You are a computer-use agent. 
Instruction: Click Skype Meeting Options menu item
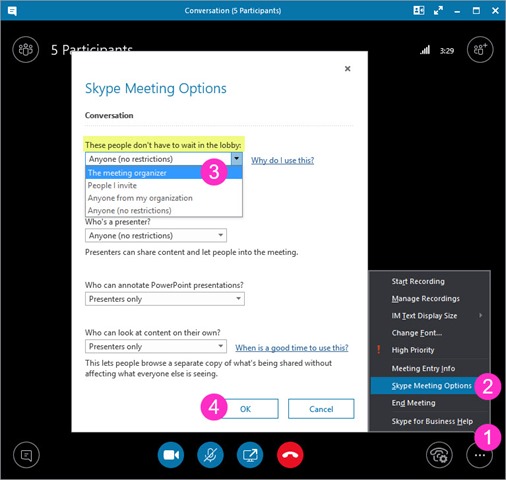[x=430, y=386]
